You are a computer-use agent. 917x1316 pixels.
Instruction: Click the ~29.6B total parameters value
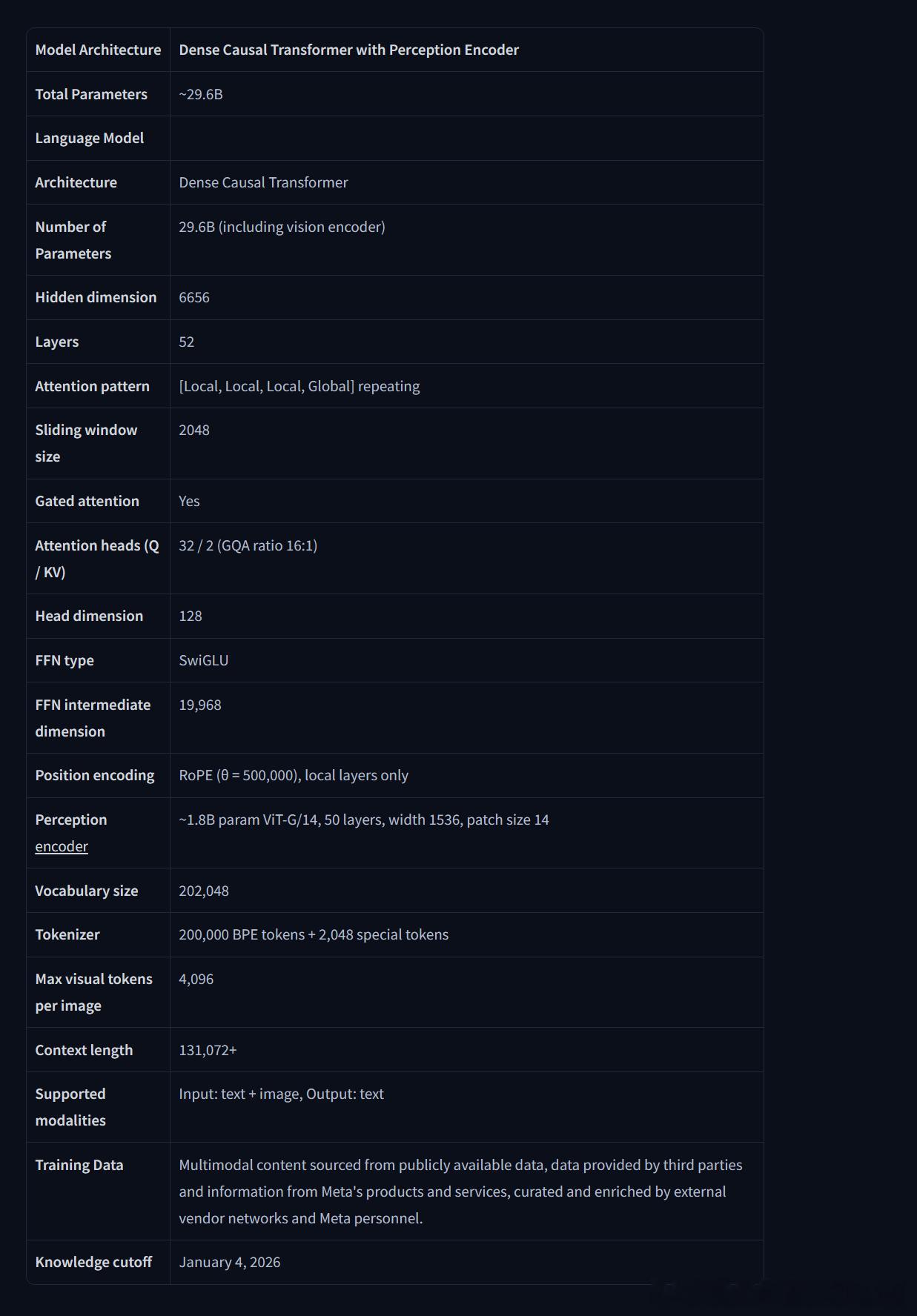[201, 94]
